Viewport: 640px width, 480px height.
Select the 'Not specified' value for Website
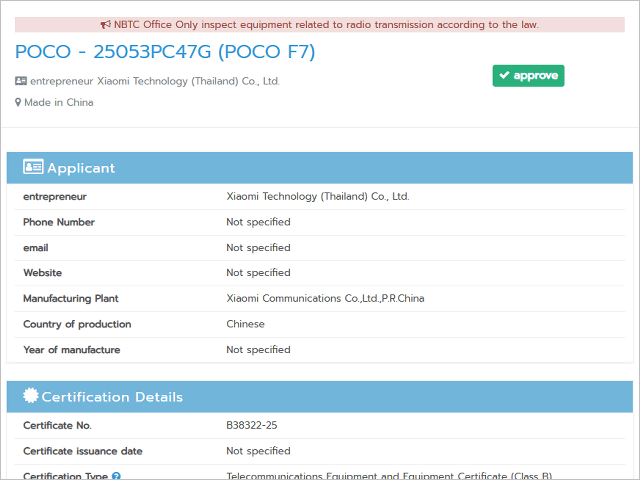[258, 273]
